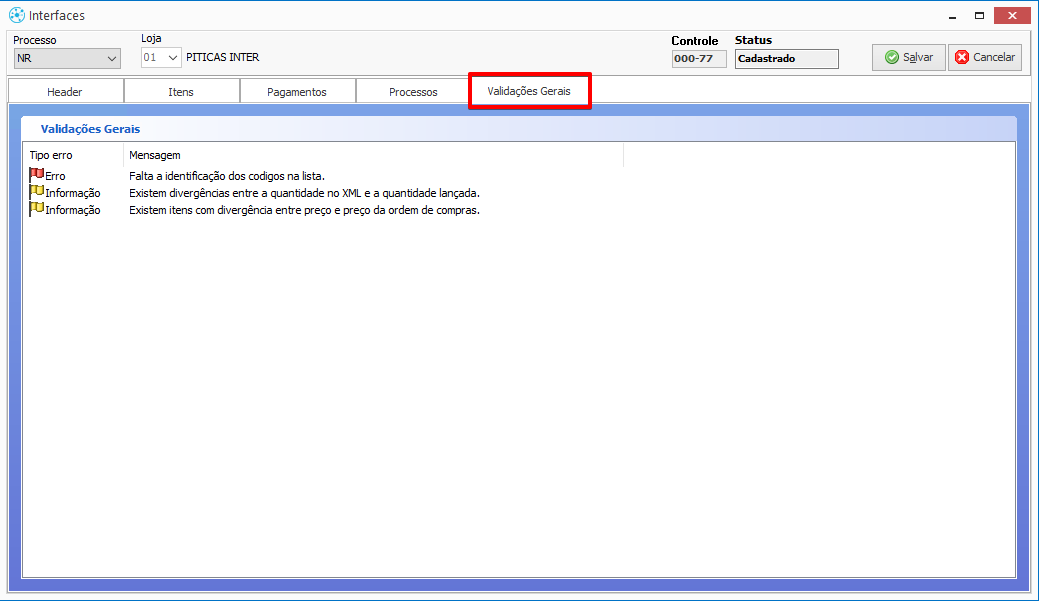
Task: Select the Validações Gerais tab
Action: [x=529, y=91]
